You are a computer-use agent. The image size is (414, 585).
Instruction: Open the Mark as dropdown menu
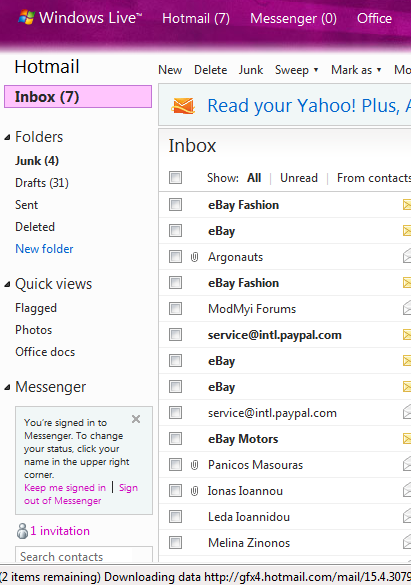pyautogui.click(x=356, y=70)
